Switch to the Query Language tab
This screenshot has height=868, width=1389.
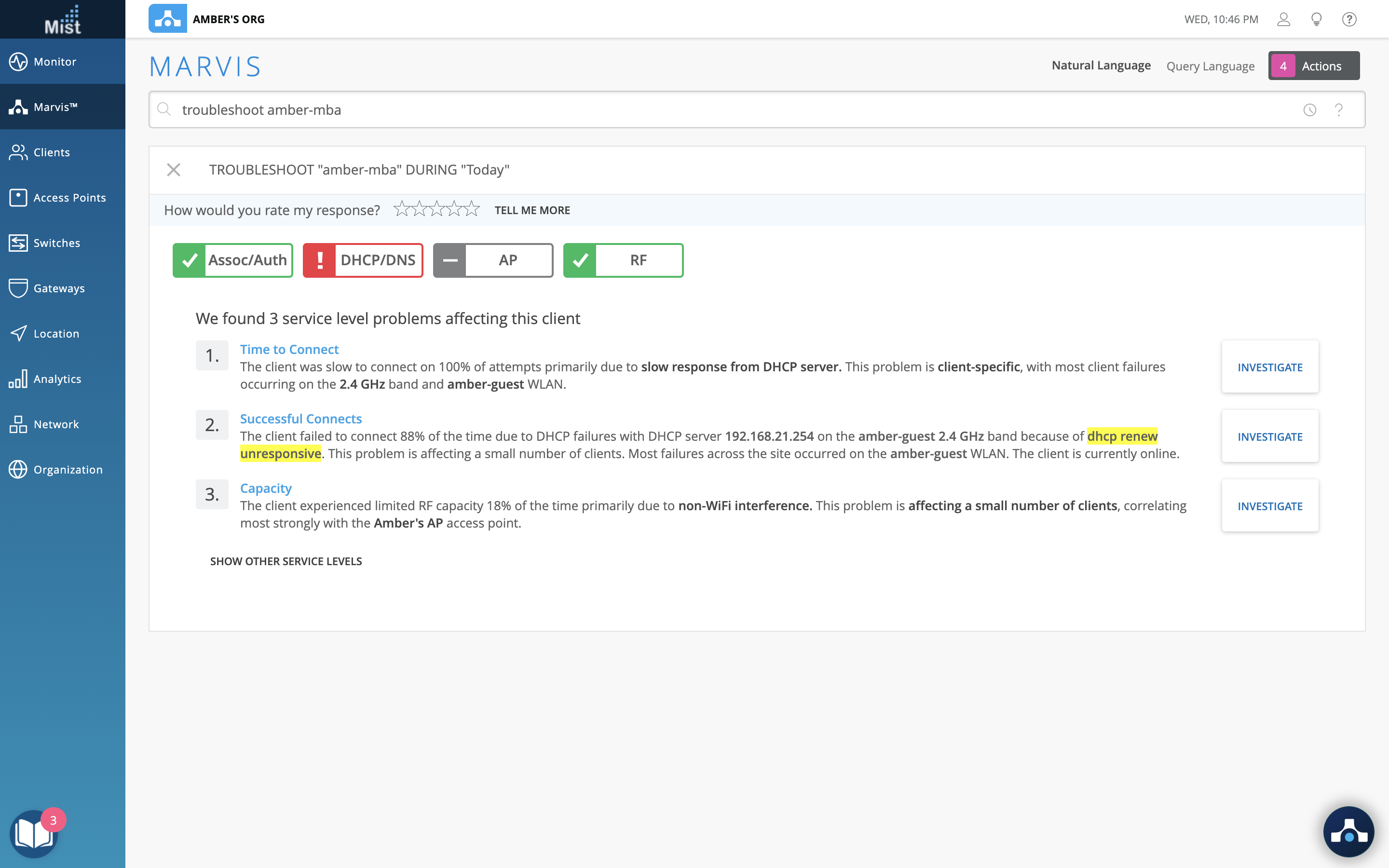(1210, 66)
